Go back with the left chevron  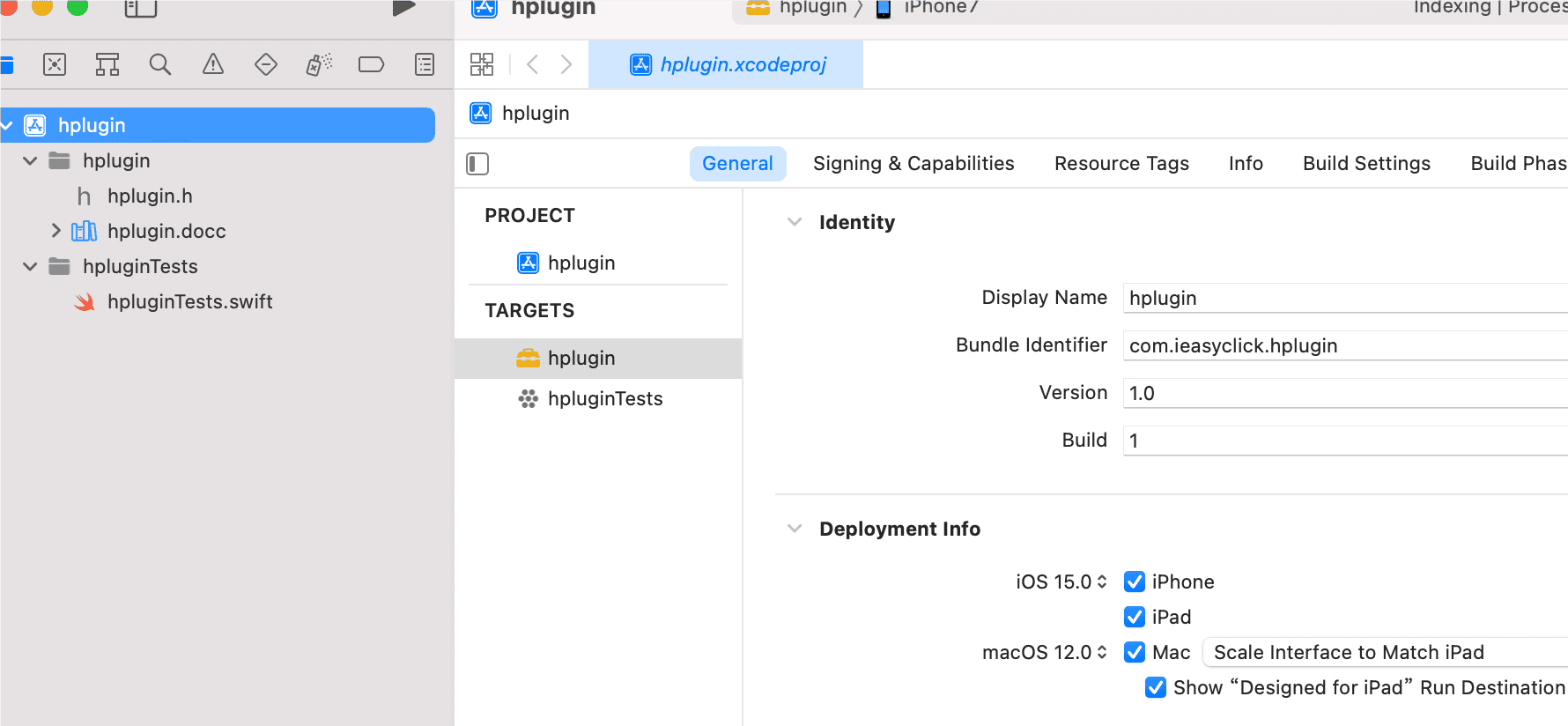coord(532,64)
